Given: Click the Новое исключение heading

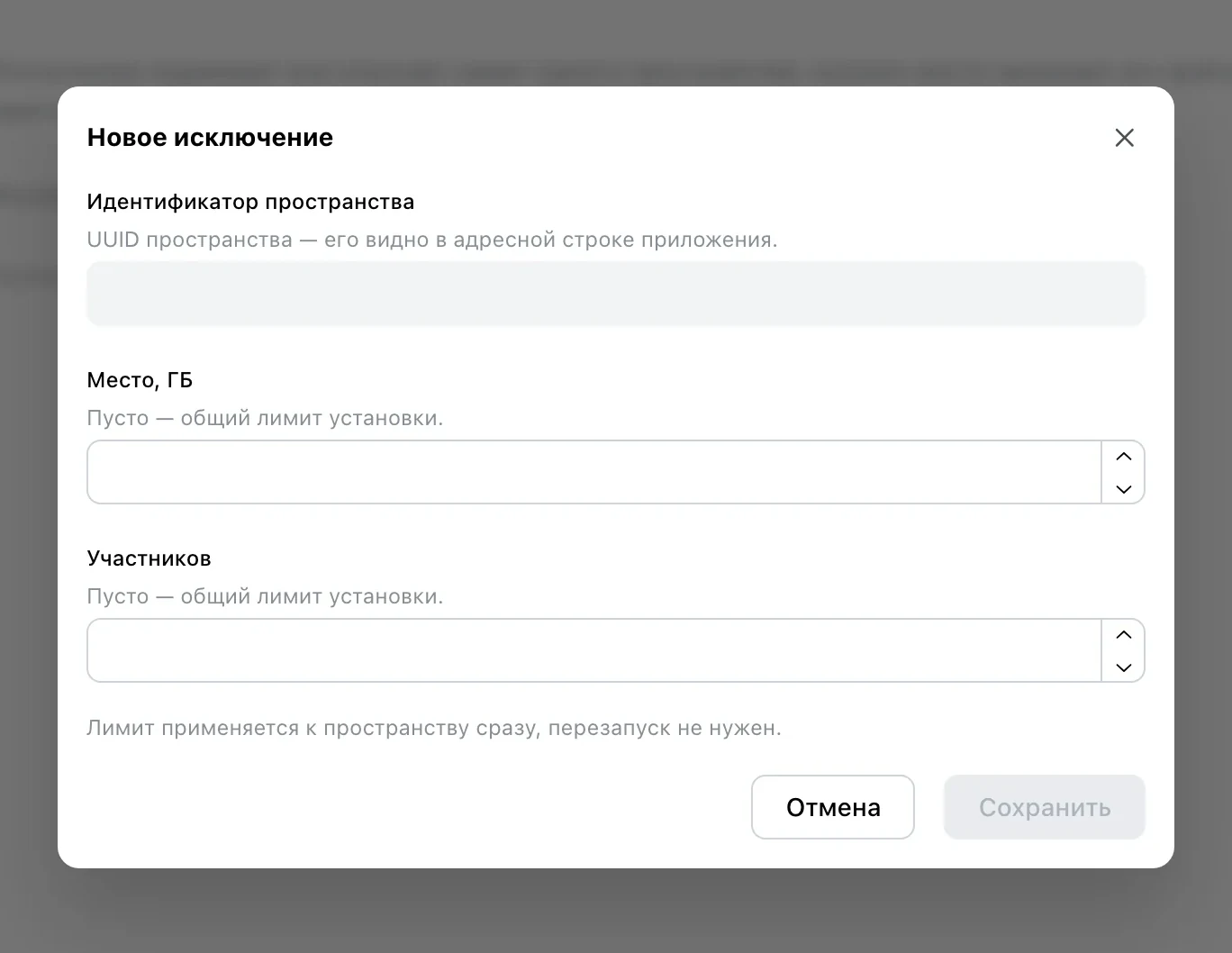Looking at the screenshot, I should coord(210,137).
